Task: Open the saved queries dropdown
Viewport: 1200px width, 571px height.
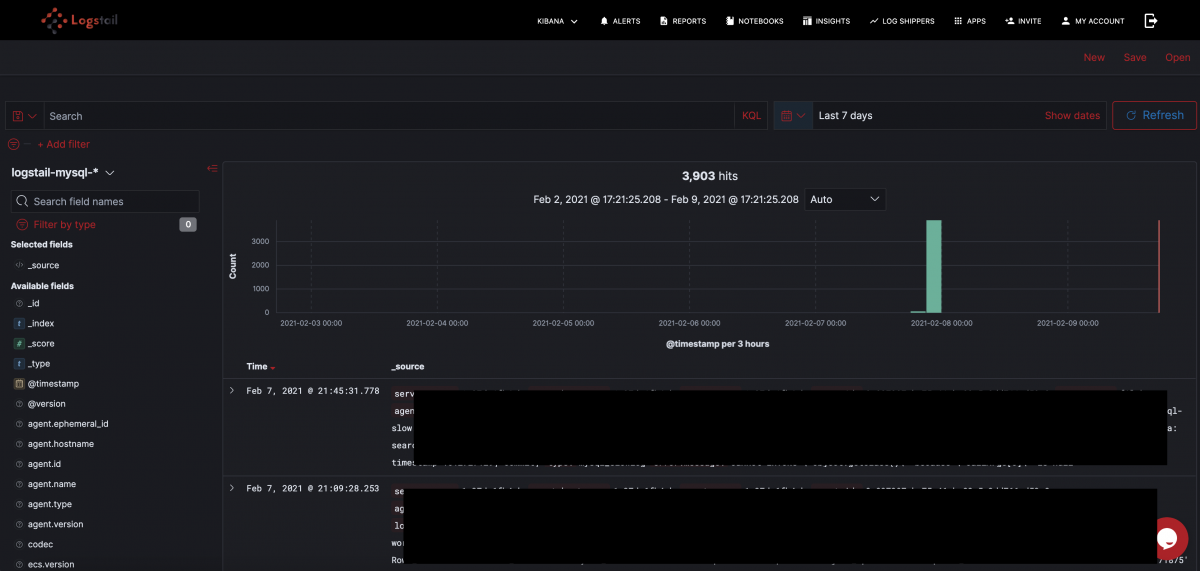Action: pyautogui.click(x=24, y=116)
